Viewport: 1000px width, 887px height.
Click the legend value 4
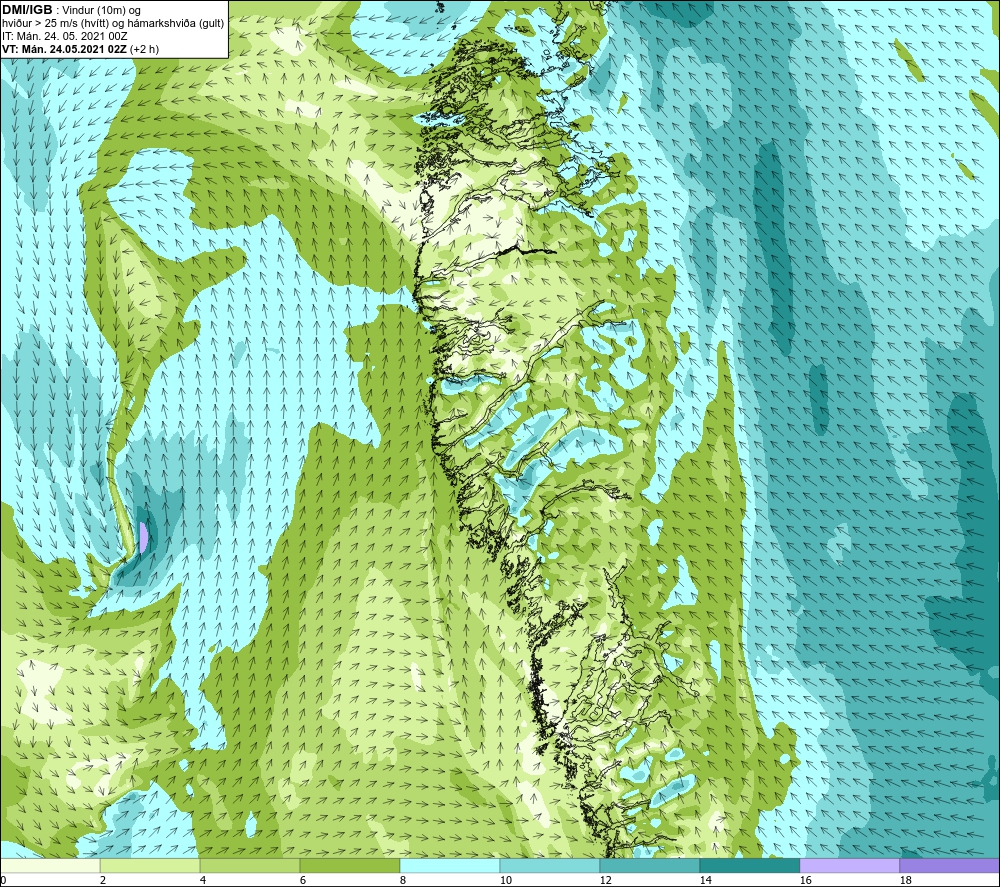203,880
